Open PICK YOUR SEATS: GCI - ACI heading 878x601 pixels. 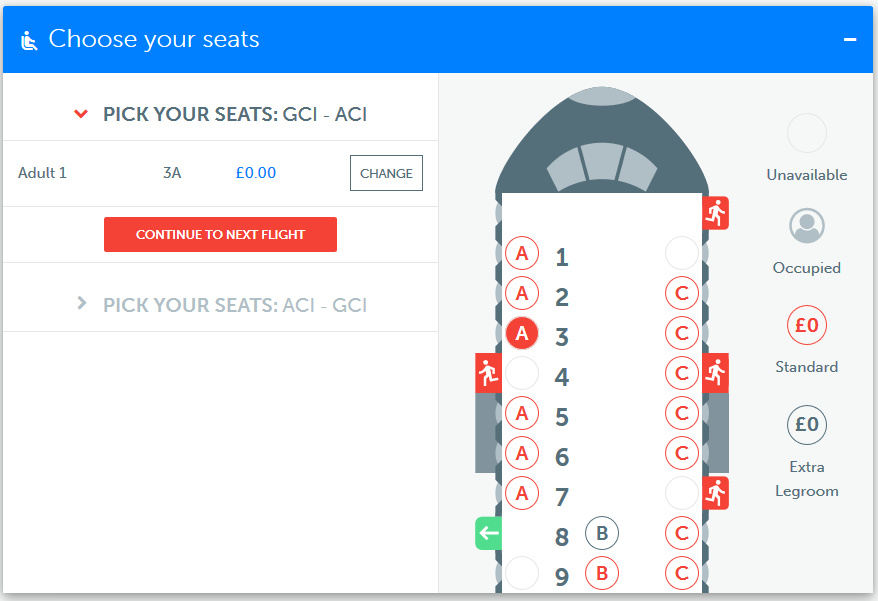pos(235,114)
